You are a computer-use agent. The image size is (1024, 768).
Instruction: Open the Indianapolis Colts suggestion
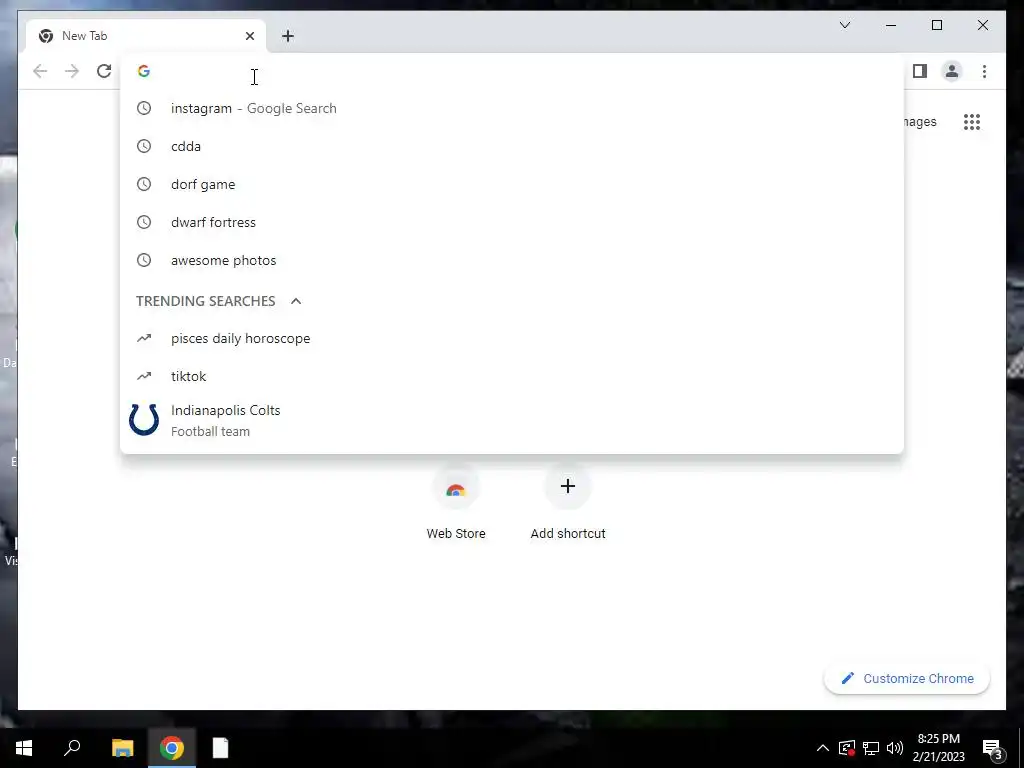pos(512,420)
